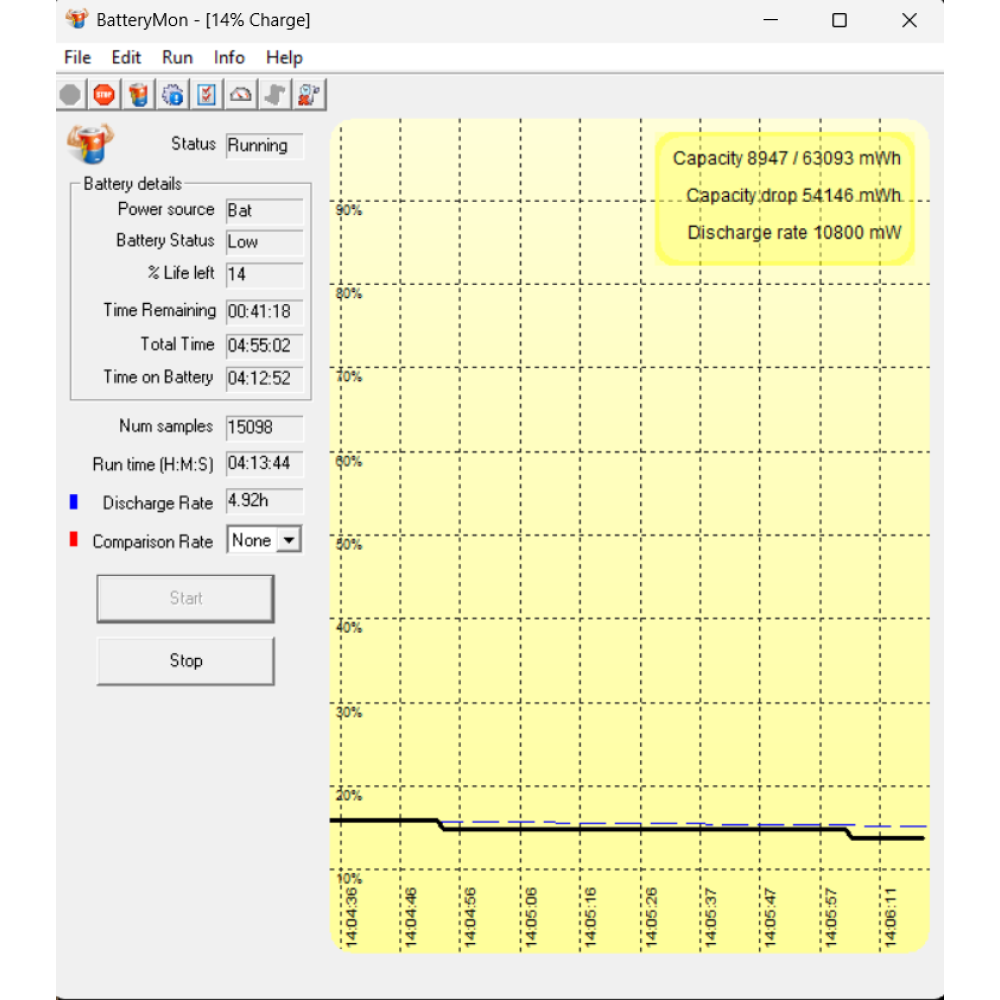Click the gauge meter toolbar icon
This screenshot has height=1000, width=1000.
click(x=240, y=95)
